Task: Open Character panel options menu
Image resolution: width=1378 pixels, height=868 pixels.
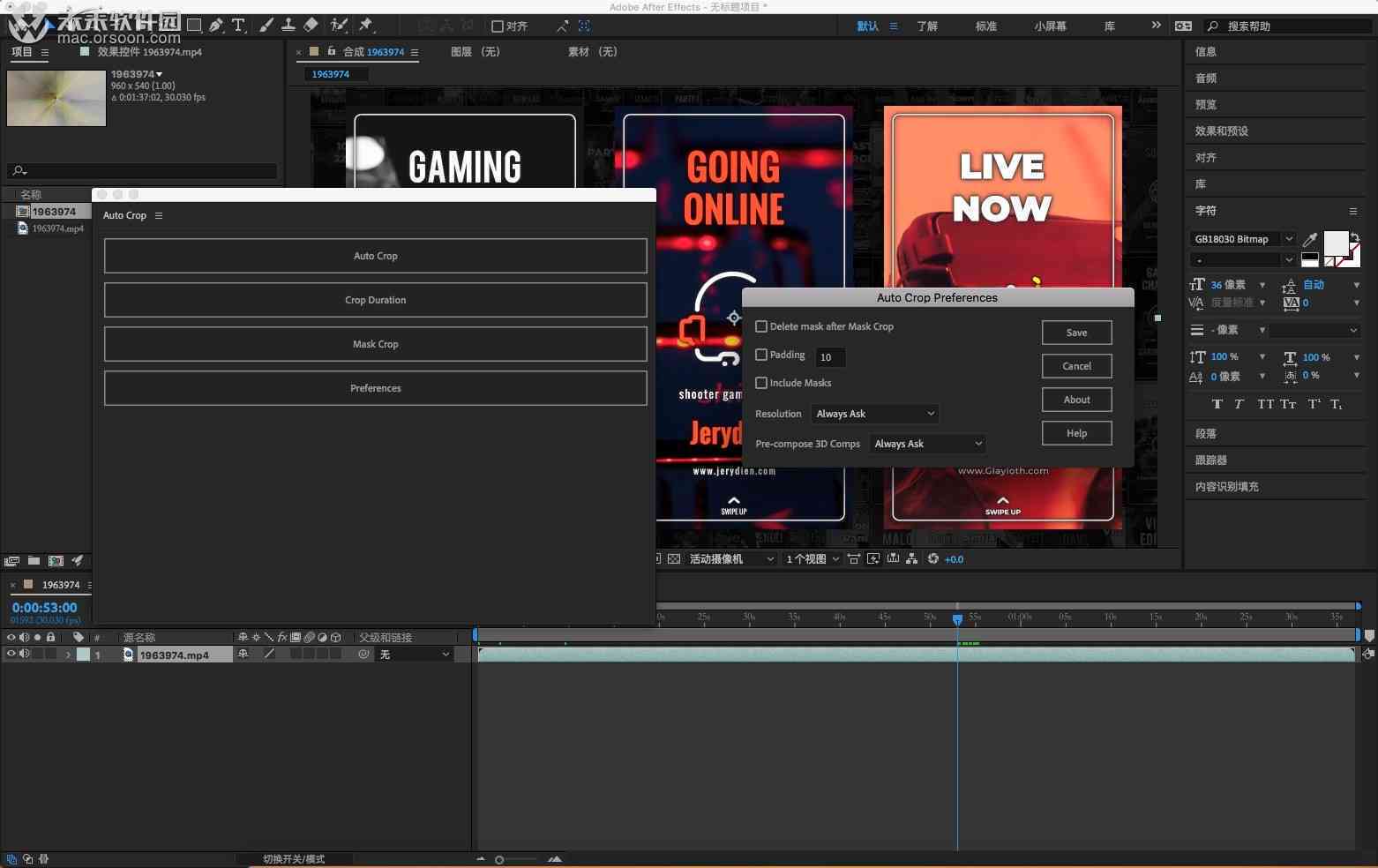Action: tap(1353, 211)
